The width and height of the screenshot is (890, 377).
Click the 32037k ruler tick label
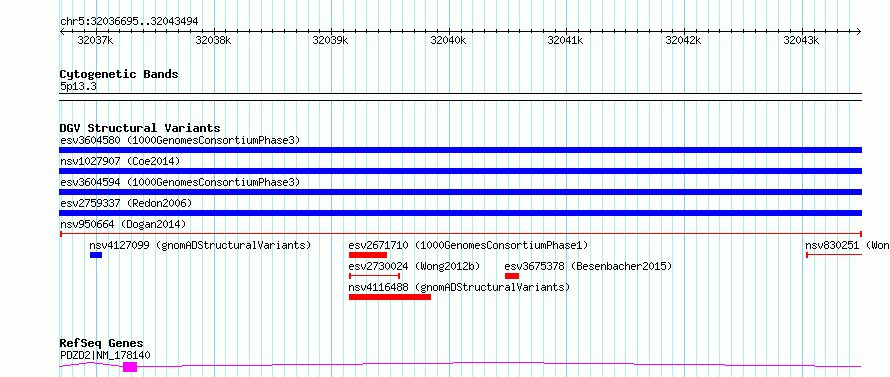(95, 40)
